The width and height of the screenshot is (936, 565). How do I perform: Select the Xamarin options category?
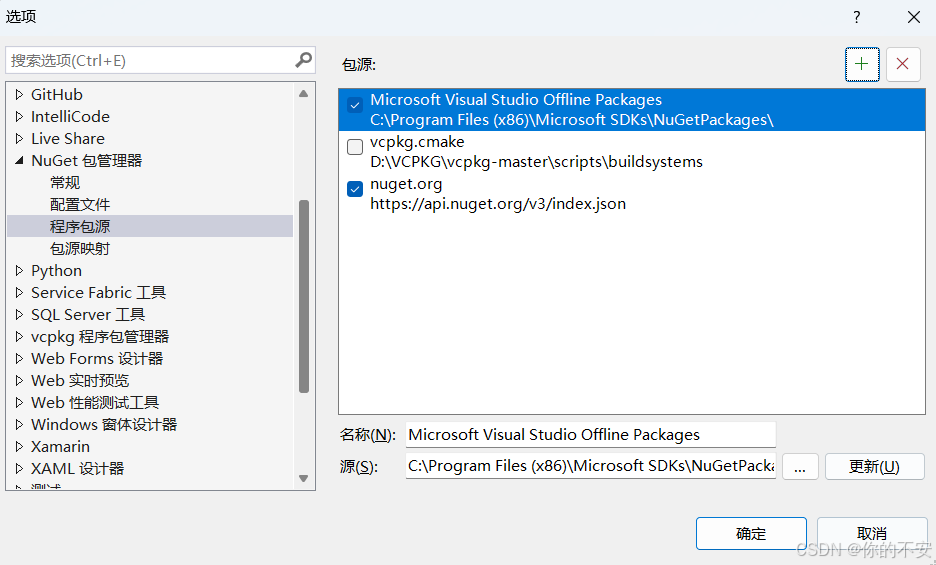click(60, 447)
